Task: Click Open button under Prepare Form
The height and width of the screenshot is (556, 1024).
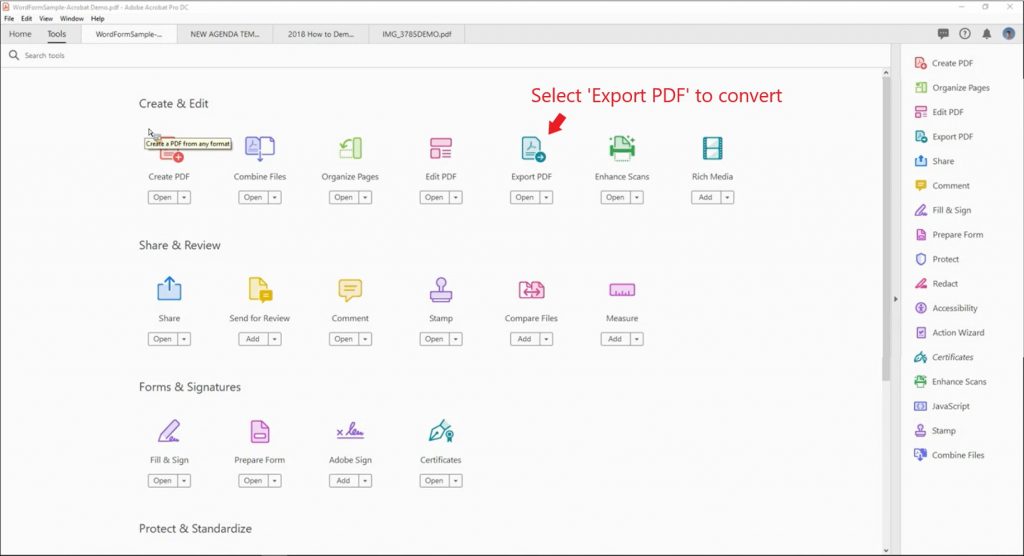Action: 253,481
